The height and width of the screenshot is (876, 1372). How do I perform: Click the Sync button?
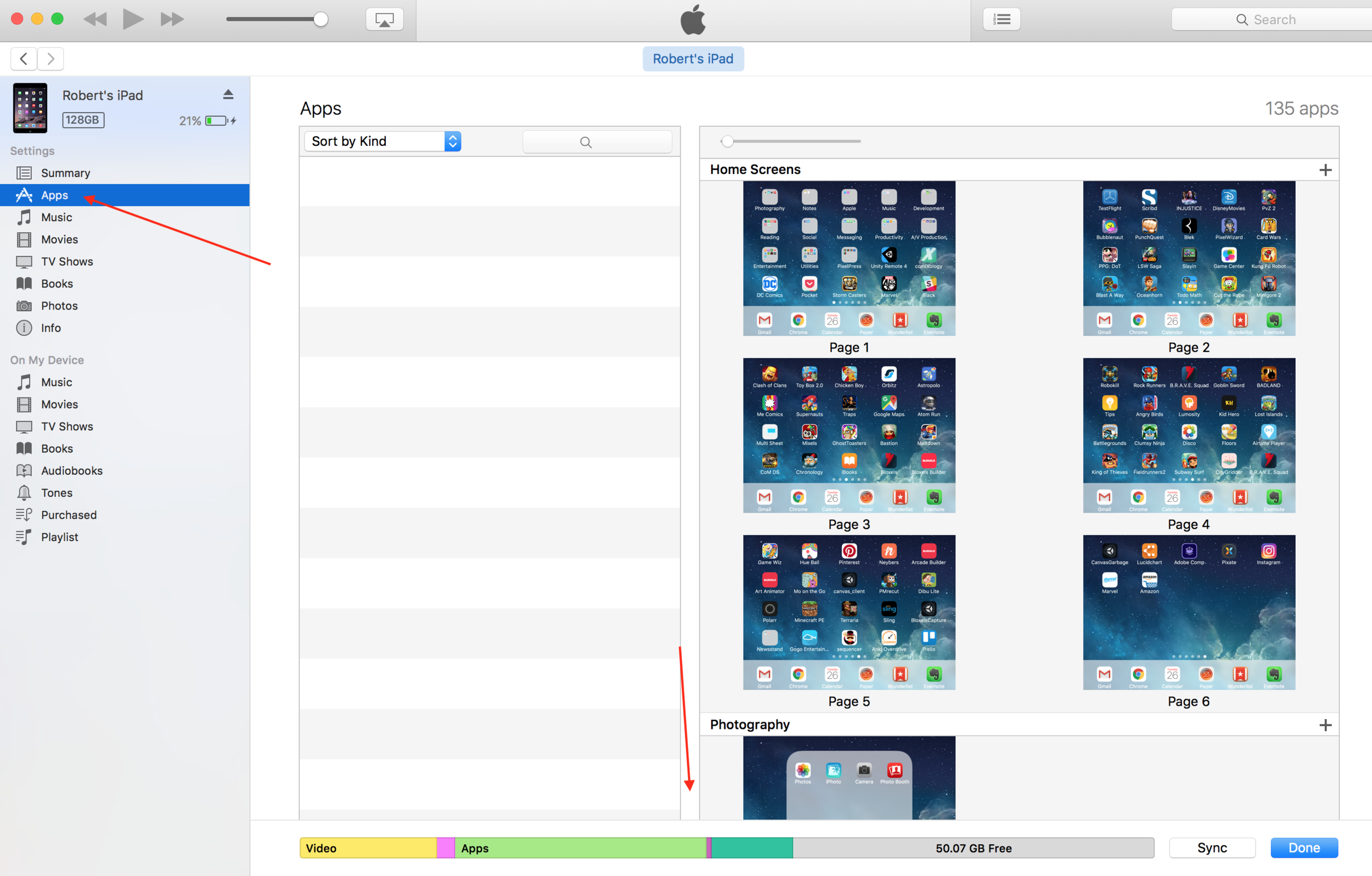click(1211, 847)
